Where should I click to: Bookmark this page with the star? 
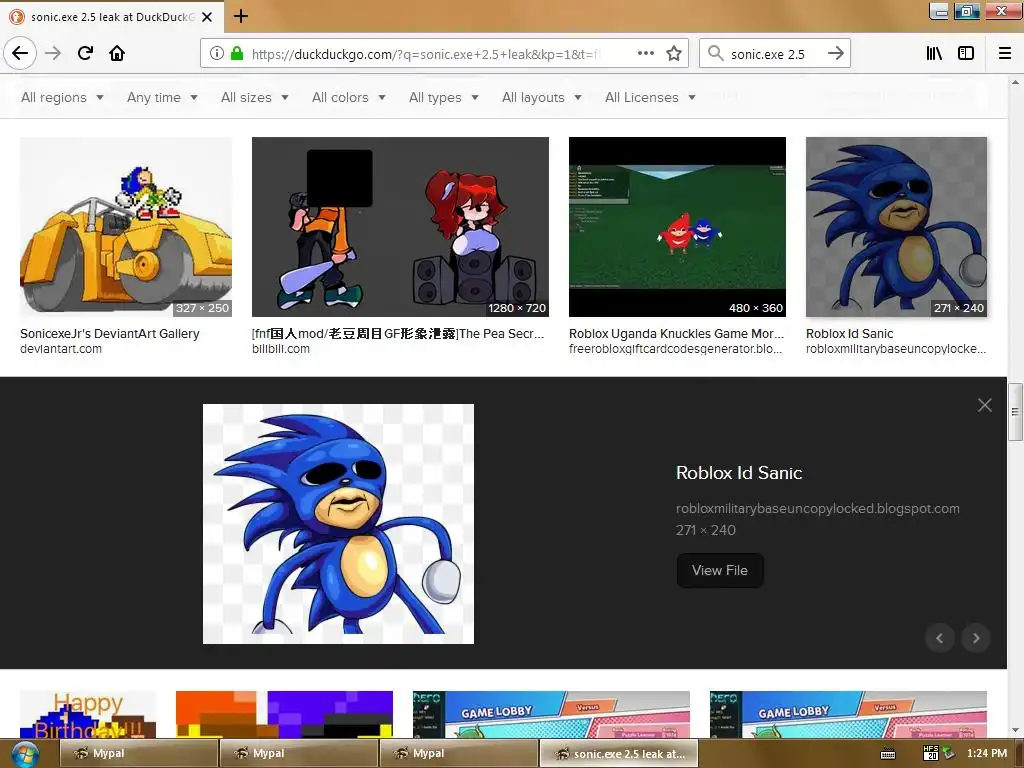[674, 53]
